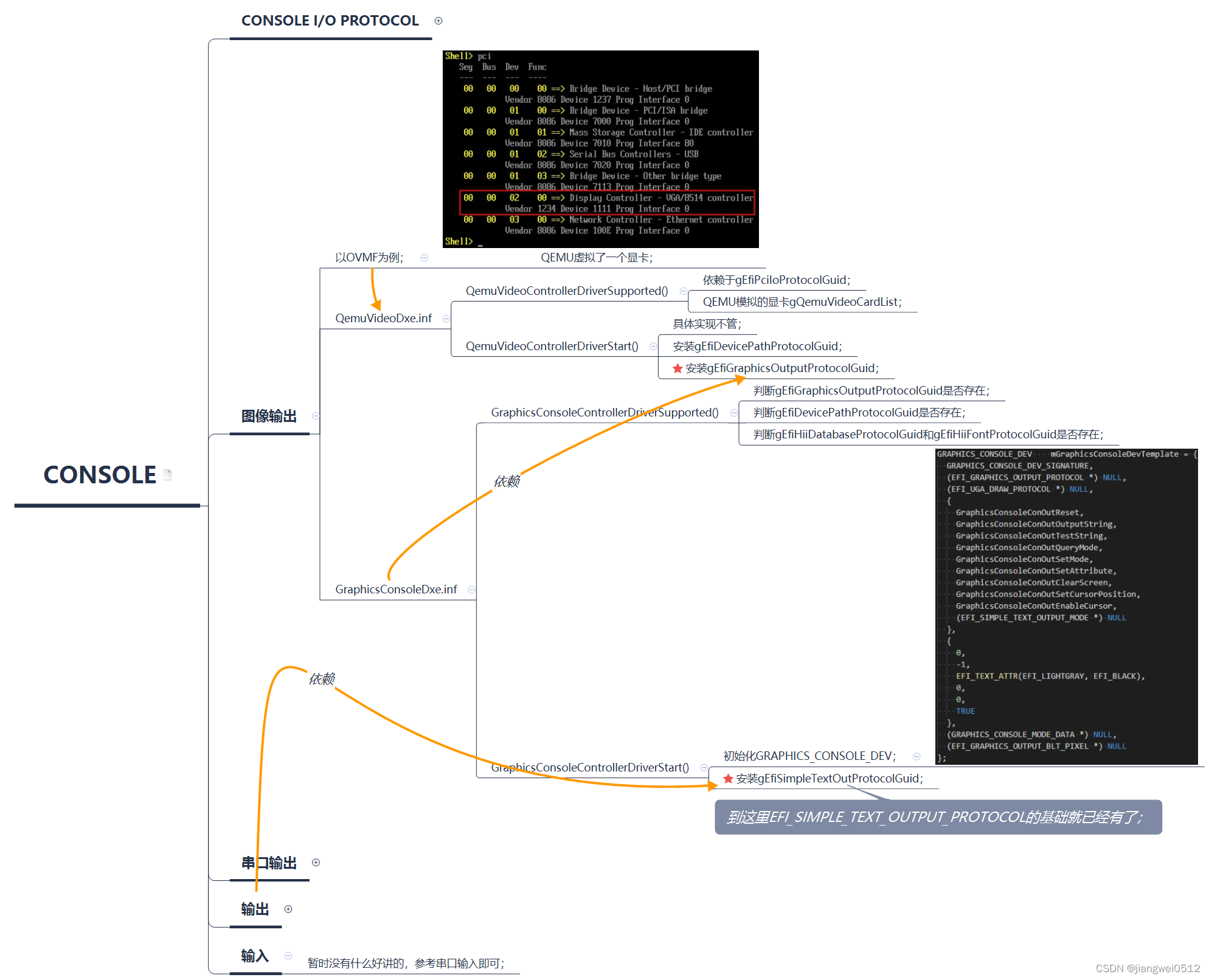1209x980 pixels.
Task: Collapse QemuVideoControllerDriverSupported() children
Action: point(683,291)
